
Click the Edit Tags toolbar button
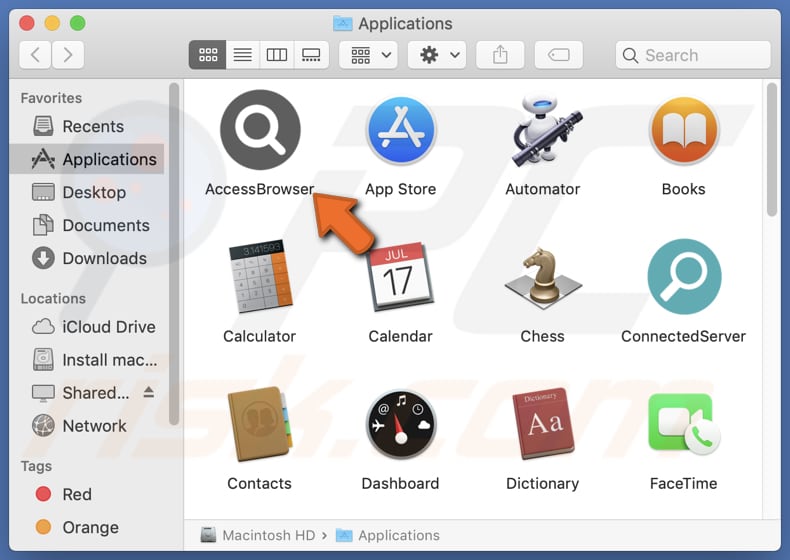point(558,54)
